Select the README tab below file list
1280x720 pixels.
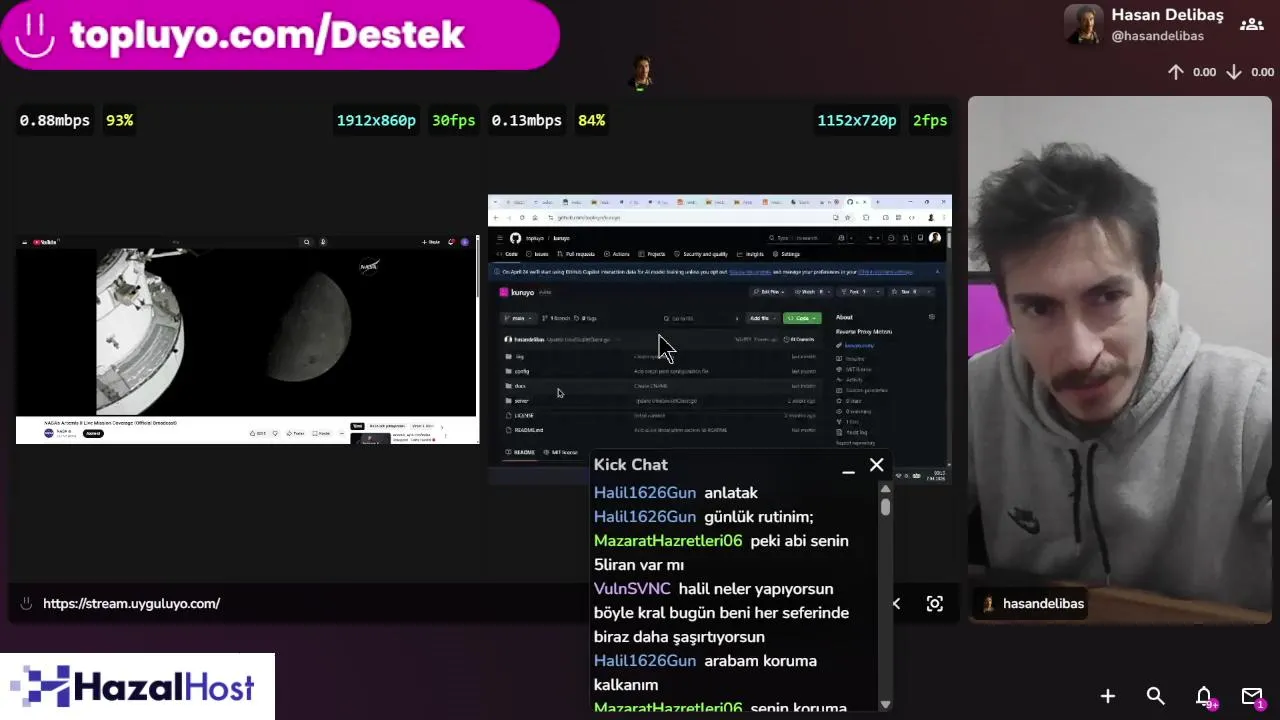click(x=521, y=452)
